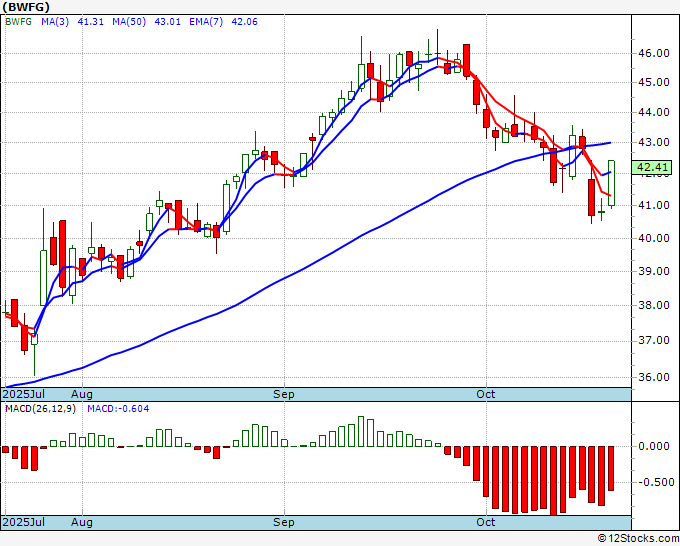This screenshot has height=546, width=680.
Task: Click the EMA(7) value 42.06
Action: 245,22
